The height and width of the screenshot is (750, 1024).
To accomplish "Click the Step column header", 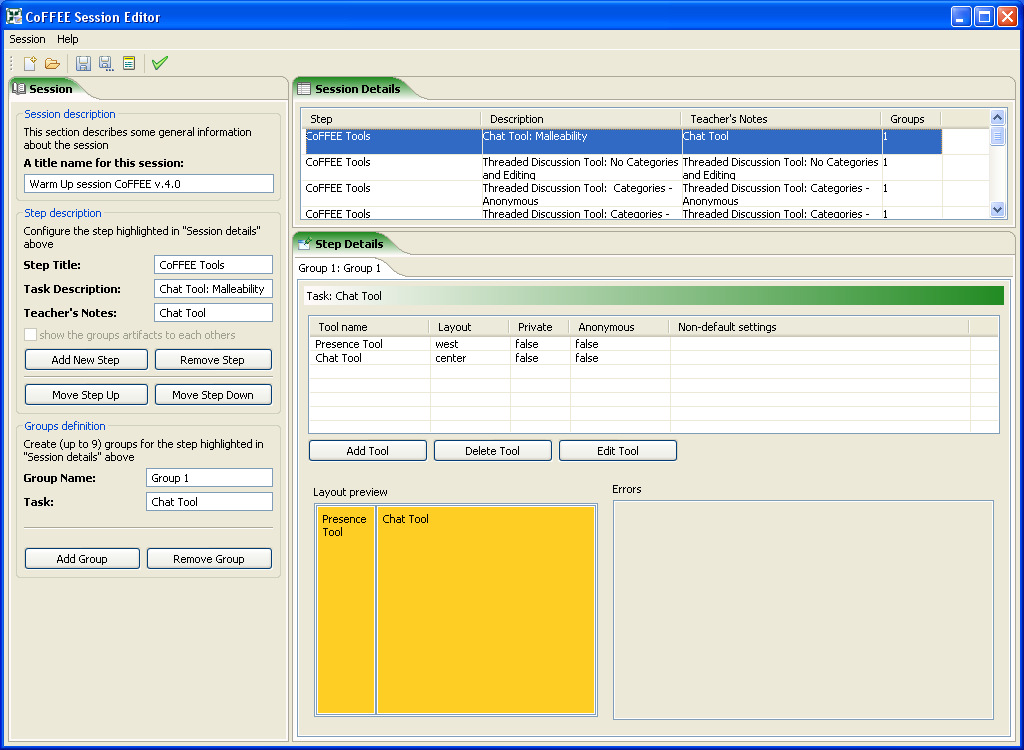I will (x=392, y=119).
